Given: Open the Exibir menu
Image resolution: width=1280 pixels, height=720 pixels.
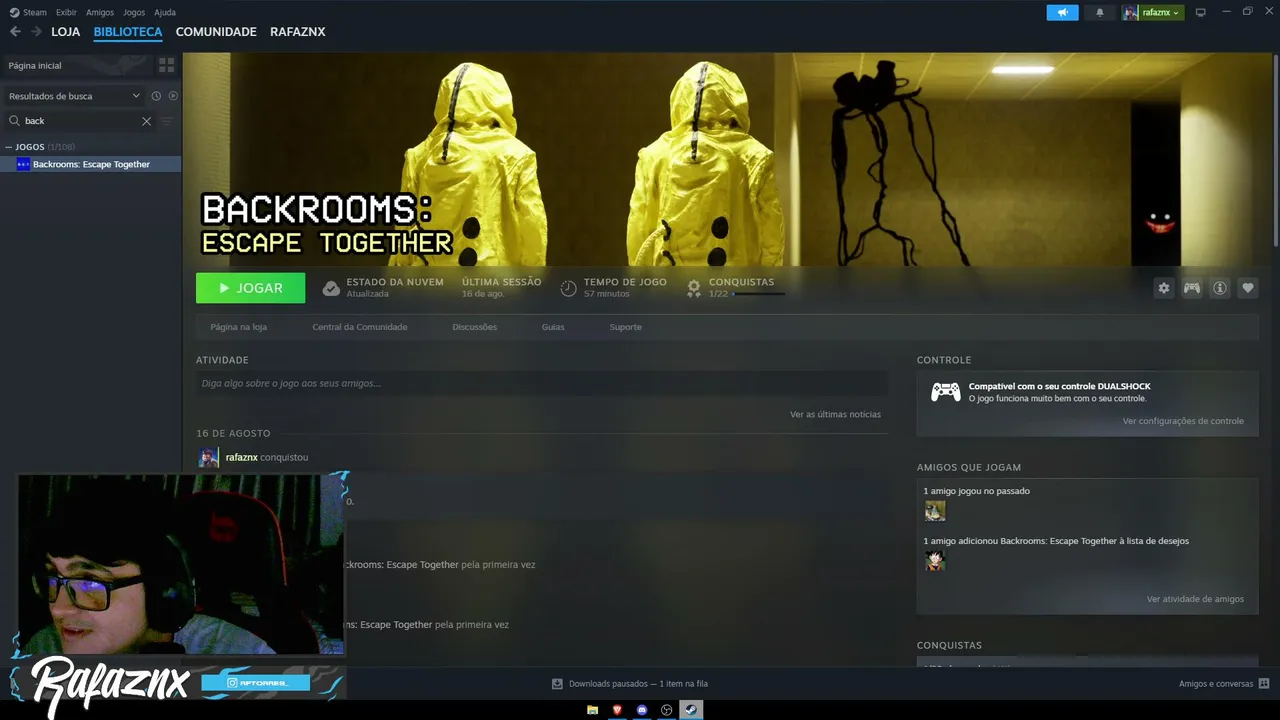Looking at the screenshot, I should coord(66,12).
